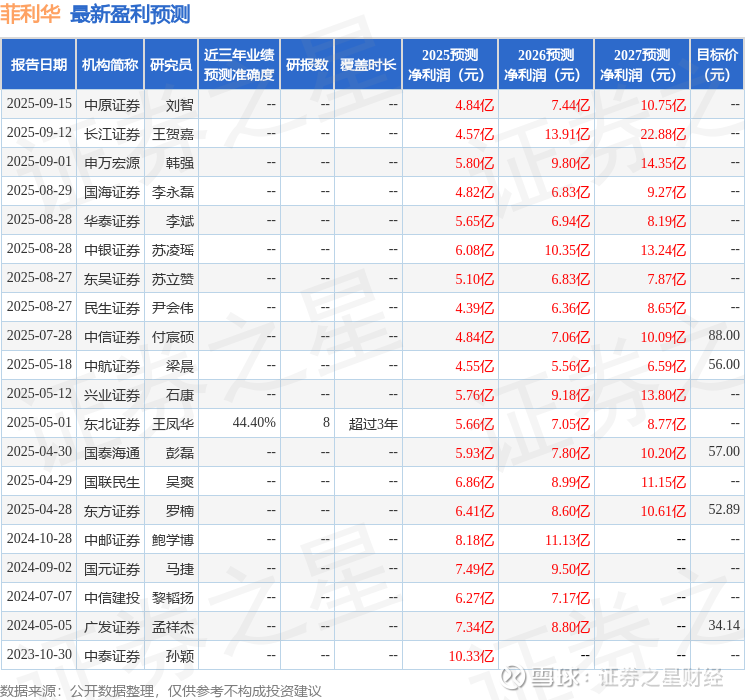Click value 6.08亿
745x700 pixels.
pos(474,250)
